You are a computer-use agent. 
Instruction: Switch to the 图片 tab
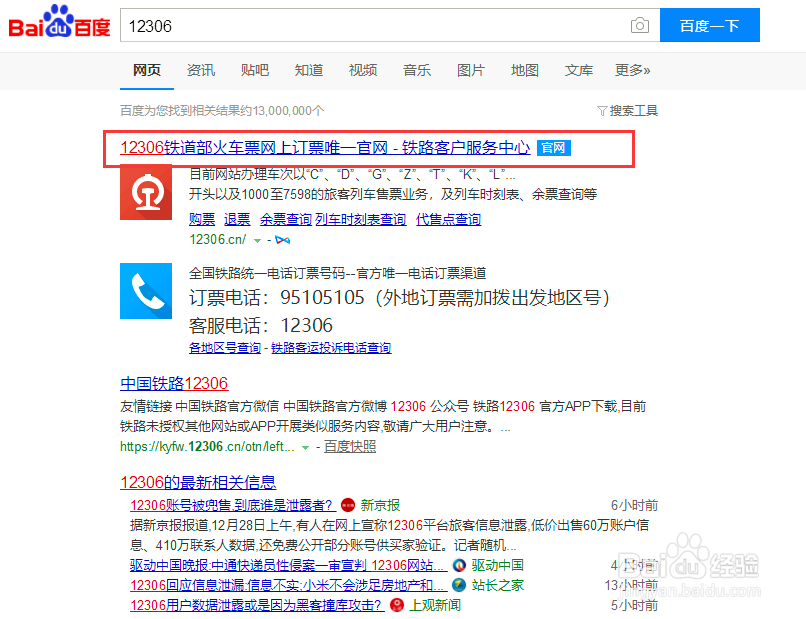471,70
